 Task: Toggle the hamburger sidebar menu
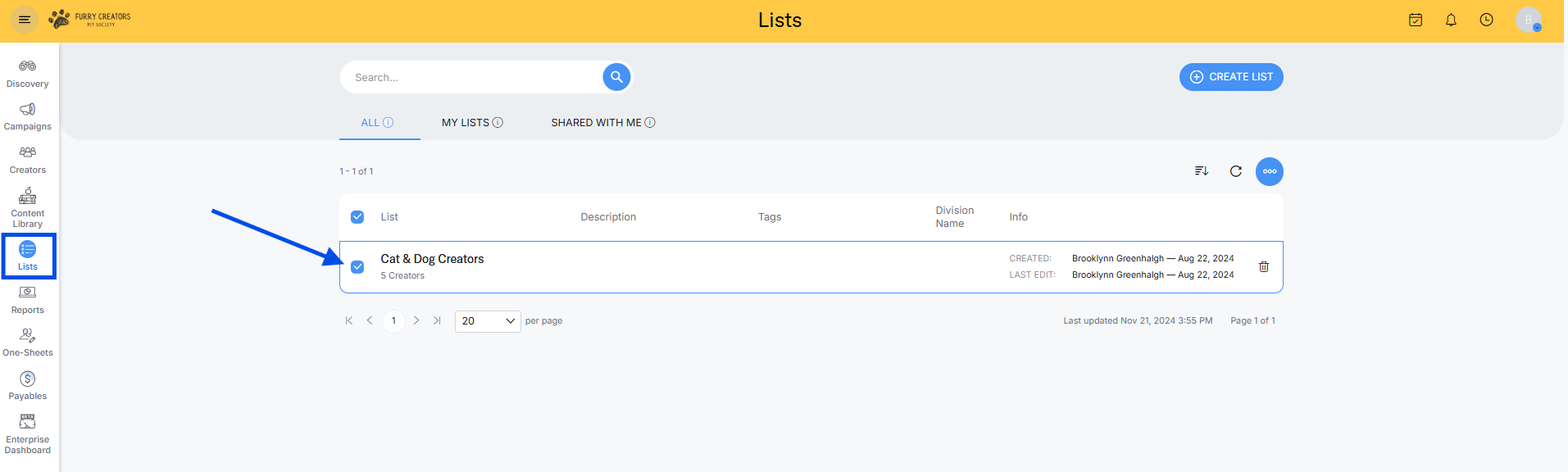(25, 20)
